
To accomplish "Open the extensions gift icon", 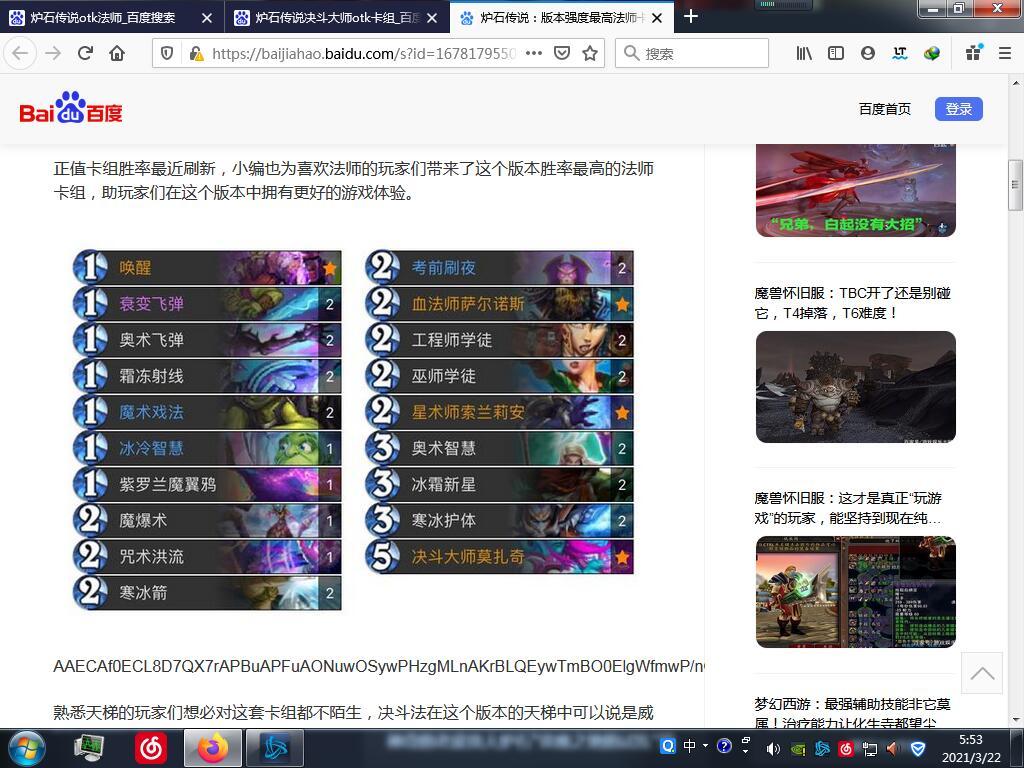I will tap(973, 53).
